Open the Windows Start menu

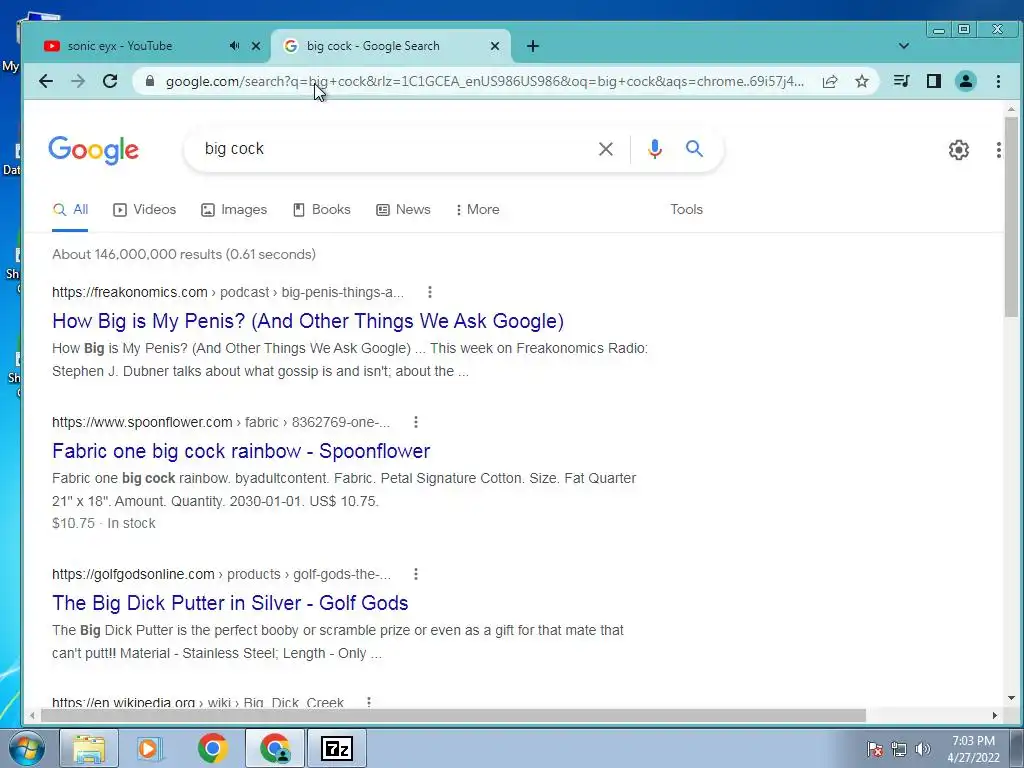[x=26, y=748]
